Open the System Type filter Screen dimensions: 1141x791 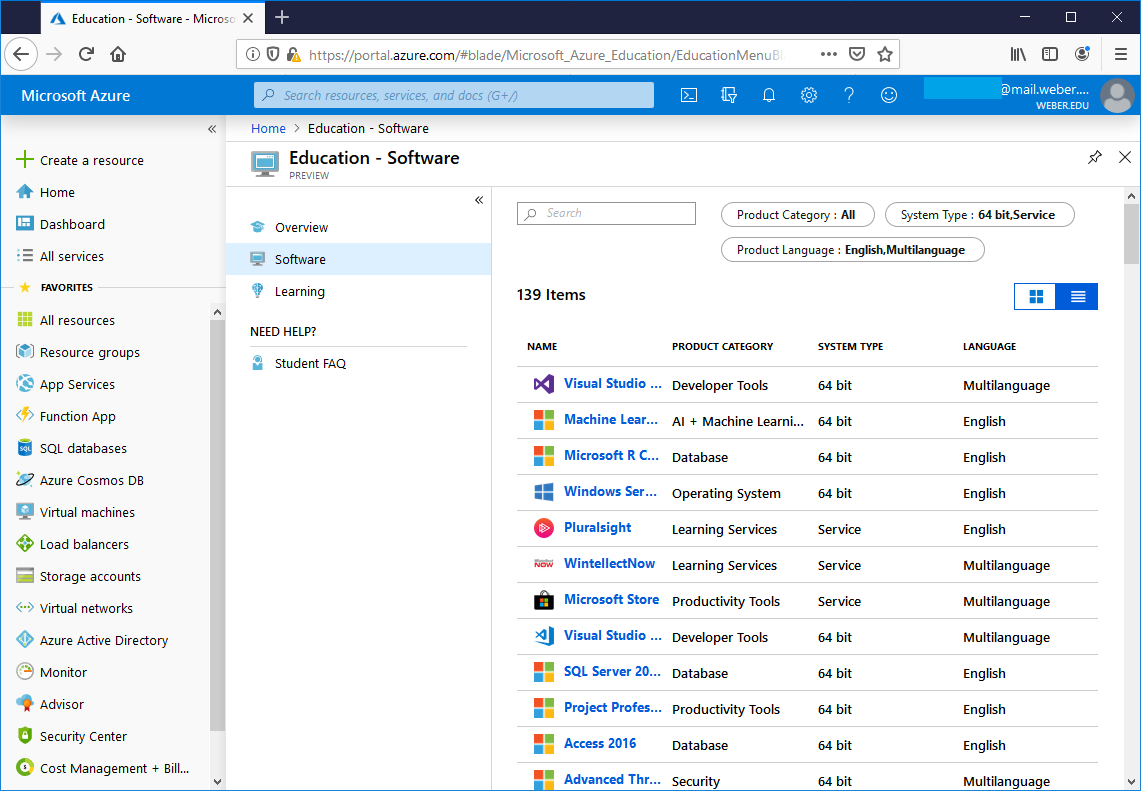[979, 215]
